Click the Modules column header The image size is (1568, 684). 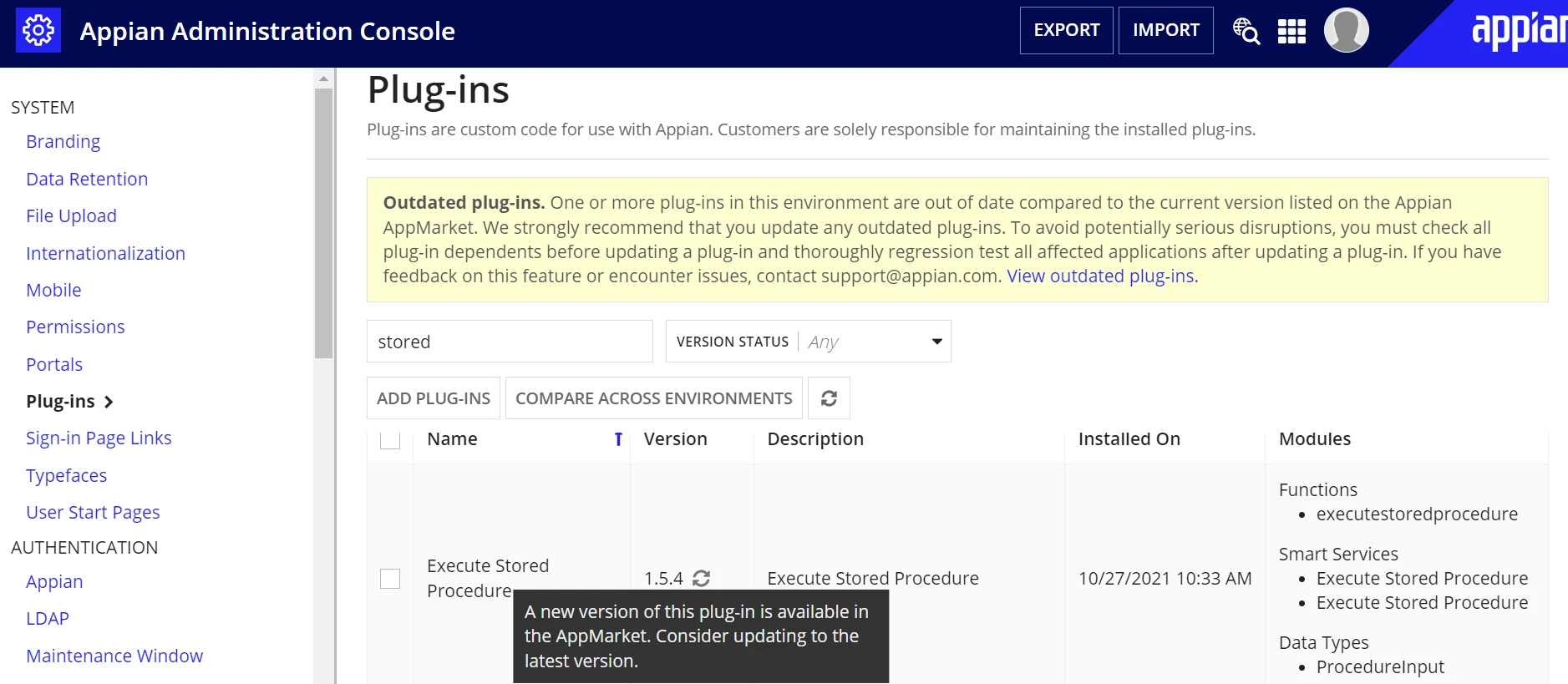(1315, 439)
